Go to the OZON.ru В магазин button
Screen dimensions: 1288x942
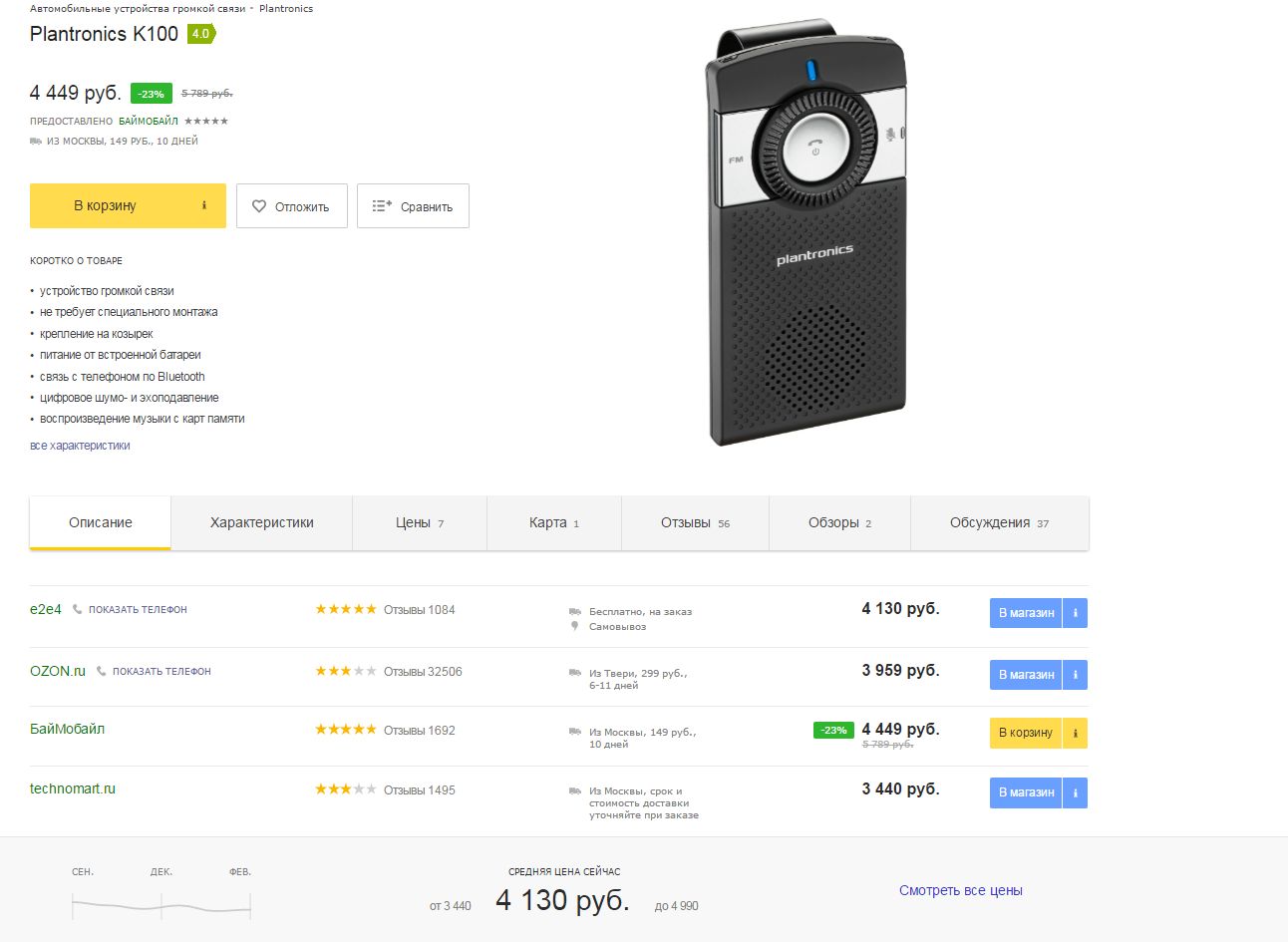1026,675
